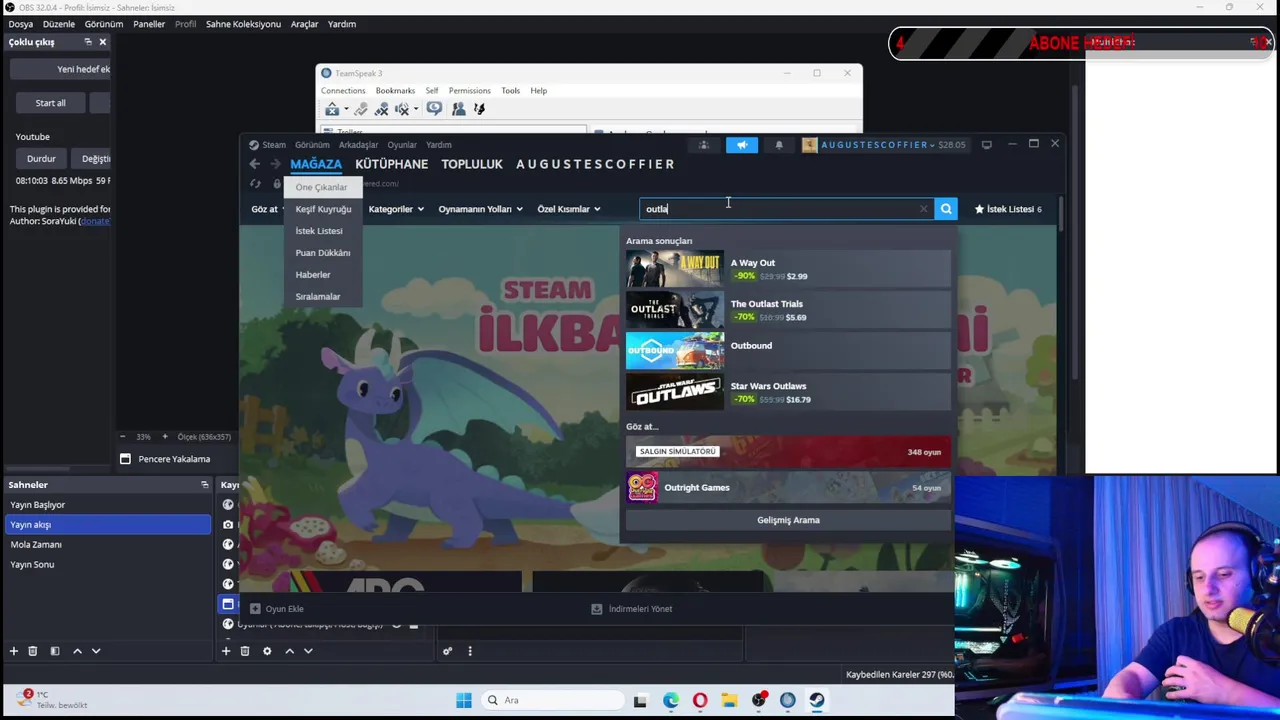Viewport: 1280px width, 720px height.
Task: Open source properties gear icon
Action: pyautogui.click(x=267, y=651)
